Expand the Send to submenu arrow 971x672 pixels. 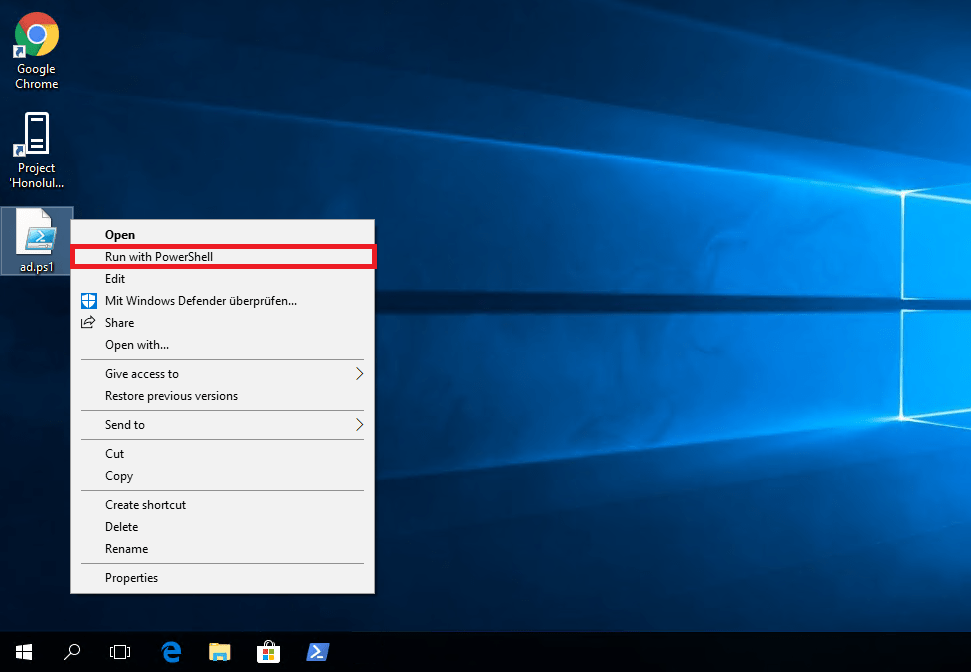pyautogui.click(x=359, y=425)
